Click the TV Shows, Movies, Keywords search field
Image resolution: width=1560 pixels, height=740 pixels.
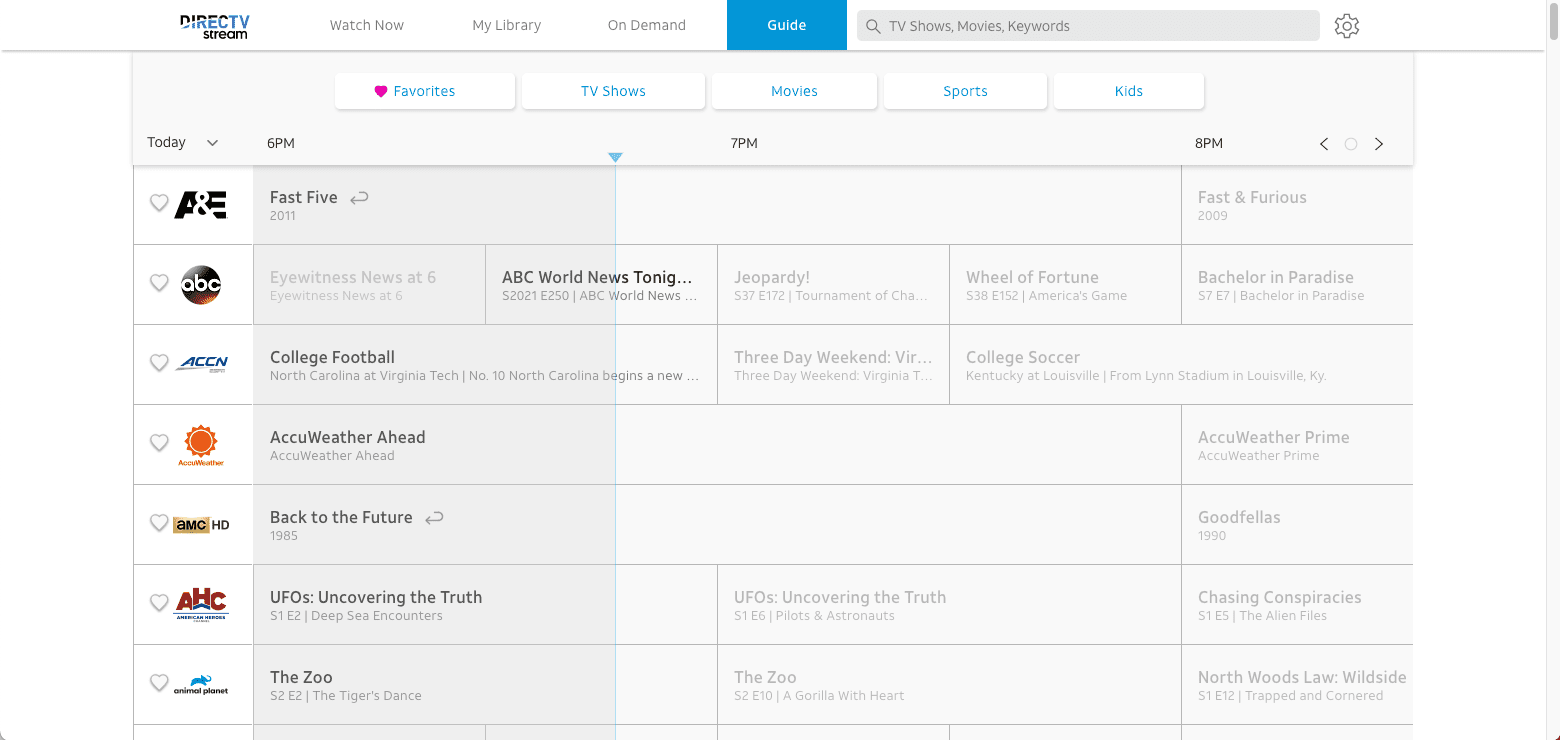[x=1088, y=26]
